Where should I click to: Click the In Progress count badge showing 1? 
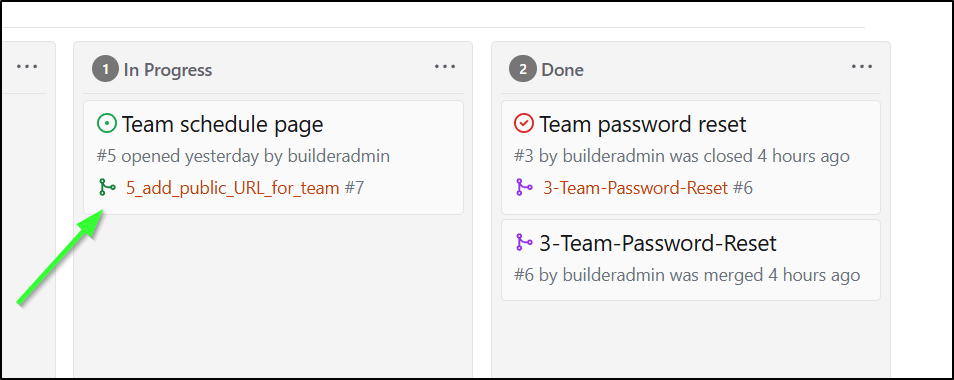click(105, 69)
